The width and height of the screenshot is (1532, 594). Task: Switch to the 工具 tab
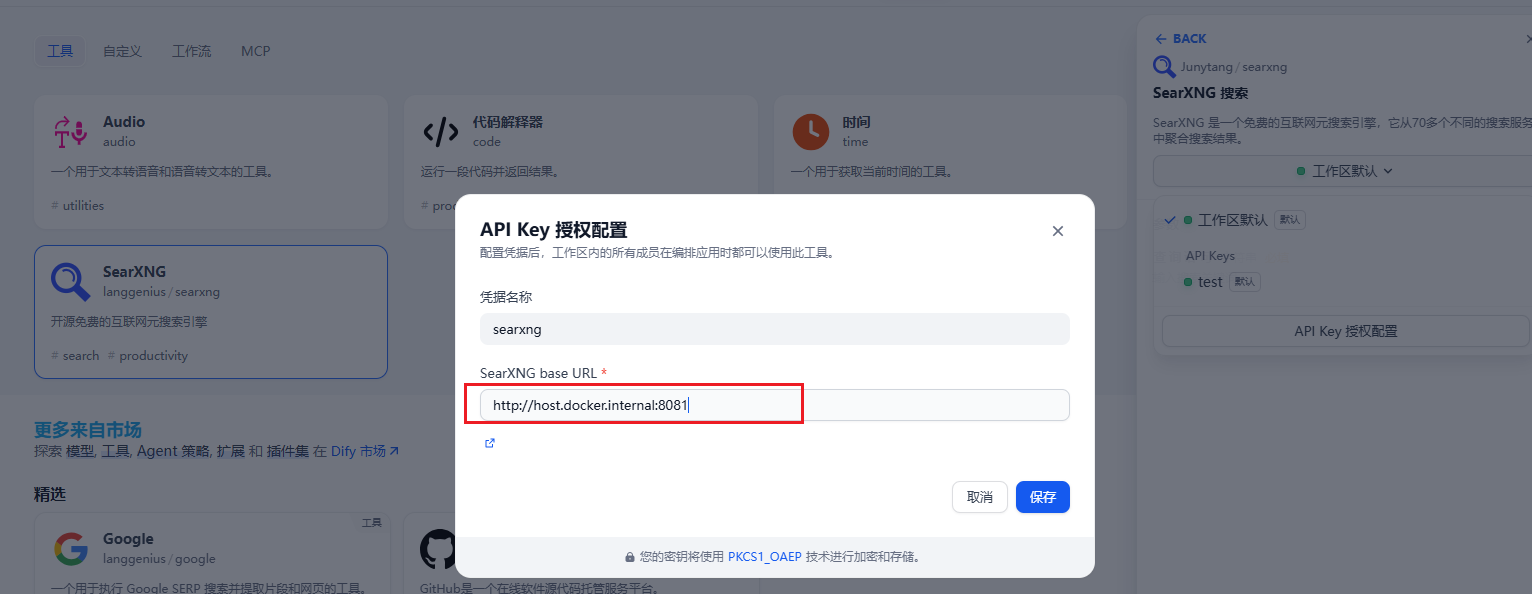point(60,51)
